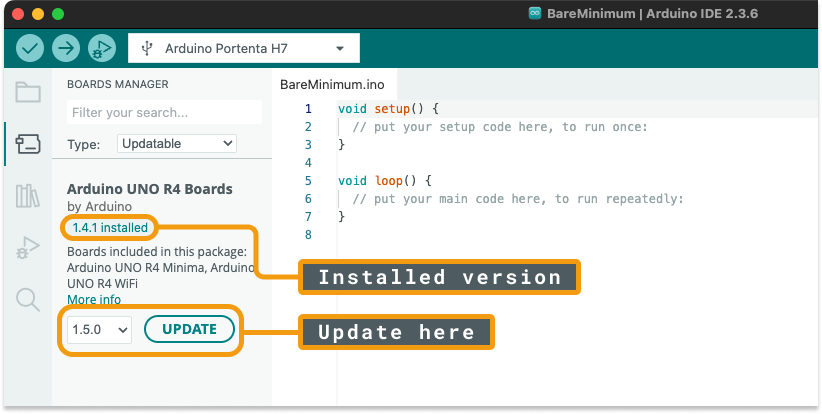This screenshot has width=822, height=414.
Task: Close the window with red button
Action: (x=18, y=14)
